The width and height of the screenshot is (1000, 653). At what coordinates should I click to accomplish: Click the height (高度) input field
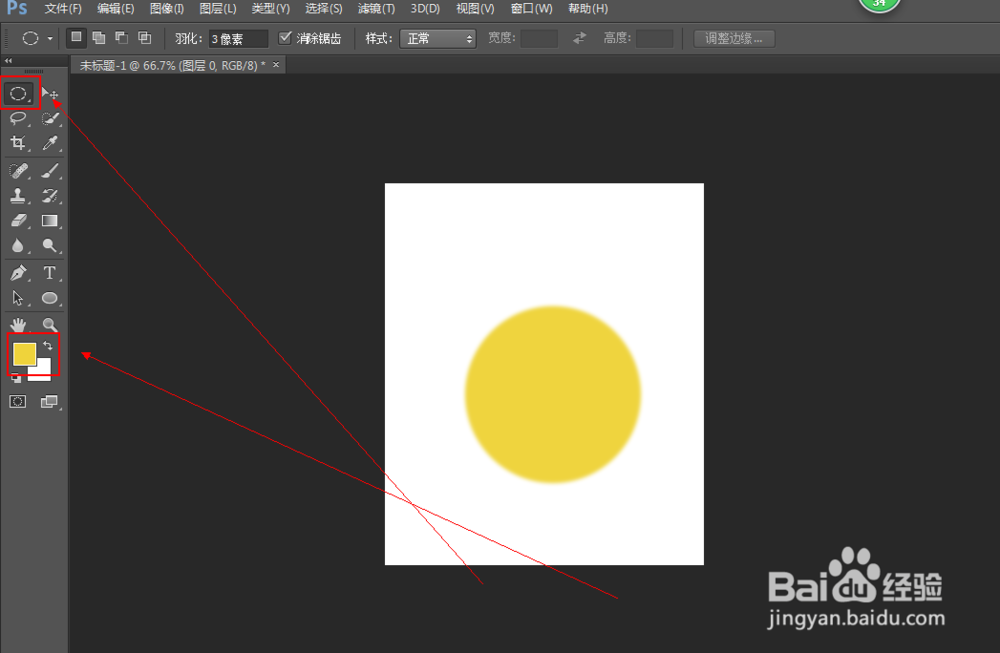tap(654, 39)
